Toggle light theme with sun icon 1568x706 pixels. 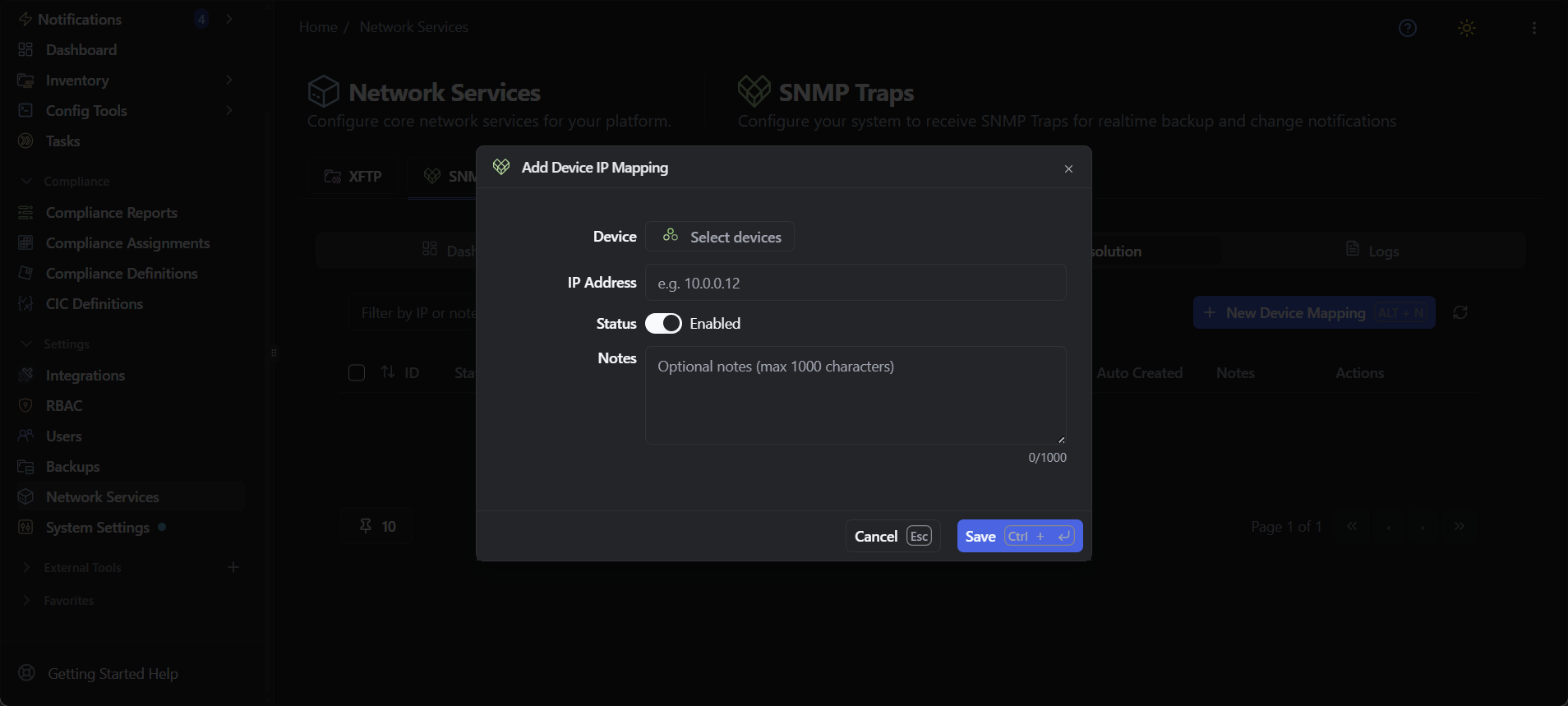click(x=1467, y=28)
